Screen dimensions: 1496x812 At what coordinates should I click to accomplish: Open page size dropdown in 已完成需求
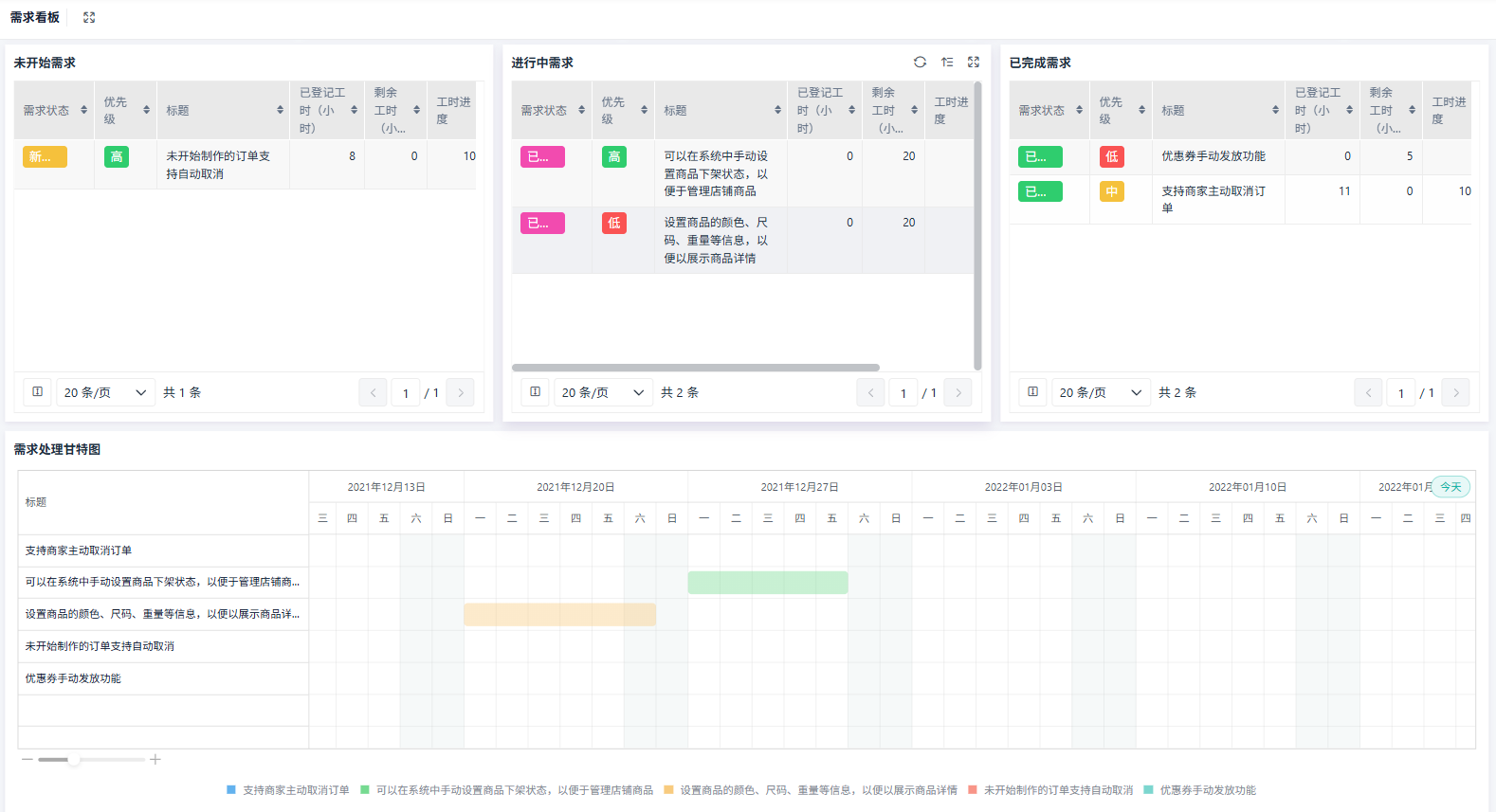1101,392
